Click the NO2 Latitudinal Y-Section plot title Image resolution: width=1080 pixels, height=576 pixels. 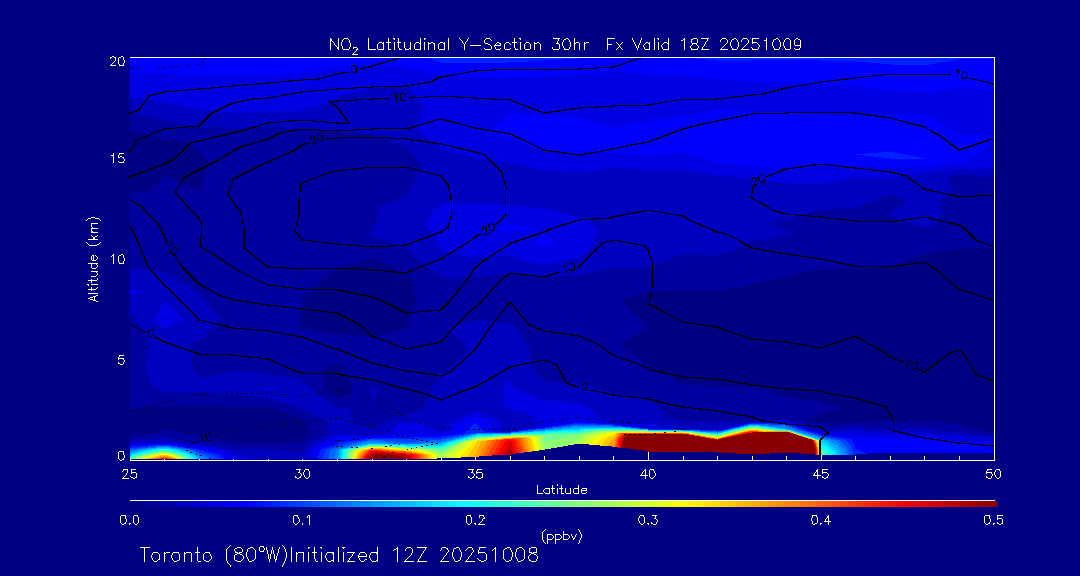click(x=565, y=44)
